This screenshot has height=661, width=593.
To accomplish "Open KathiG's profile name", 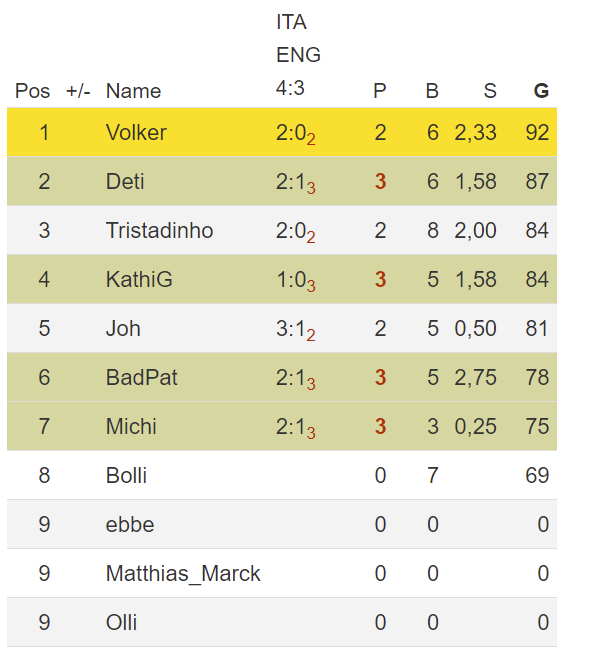I will coord(139,279).
